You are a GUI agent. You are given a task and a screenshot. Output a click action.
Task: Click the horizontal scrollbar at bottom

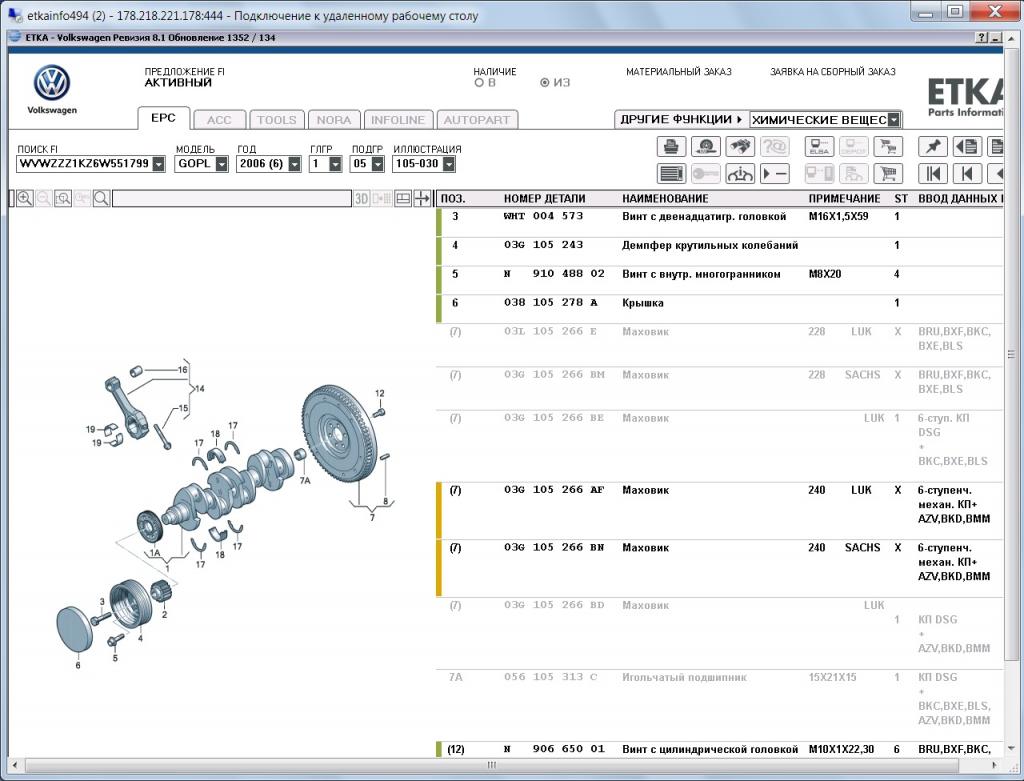[491, 765]
